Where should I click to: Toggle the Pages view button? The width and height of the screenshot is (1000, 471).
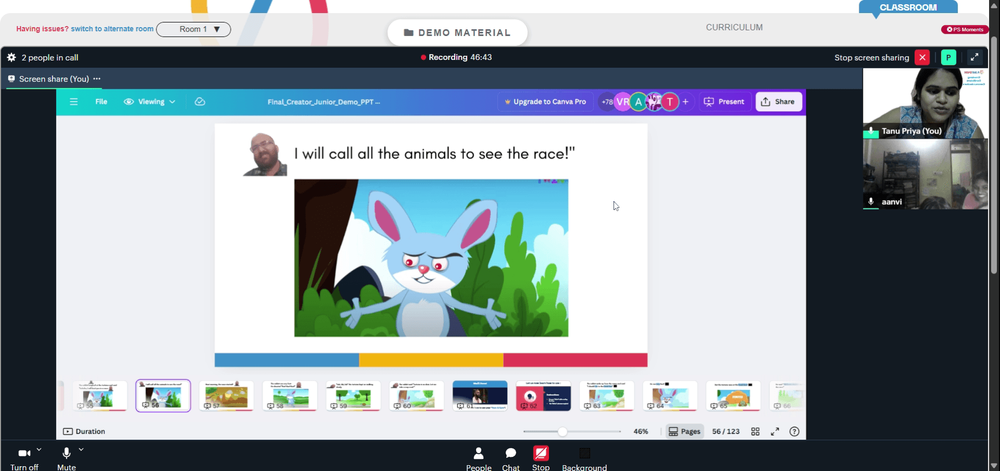point(684,431)
